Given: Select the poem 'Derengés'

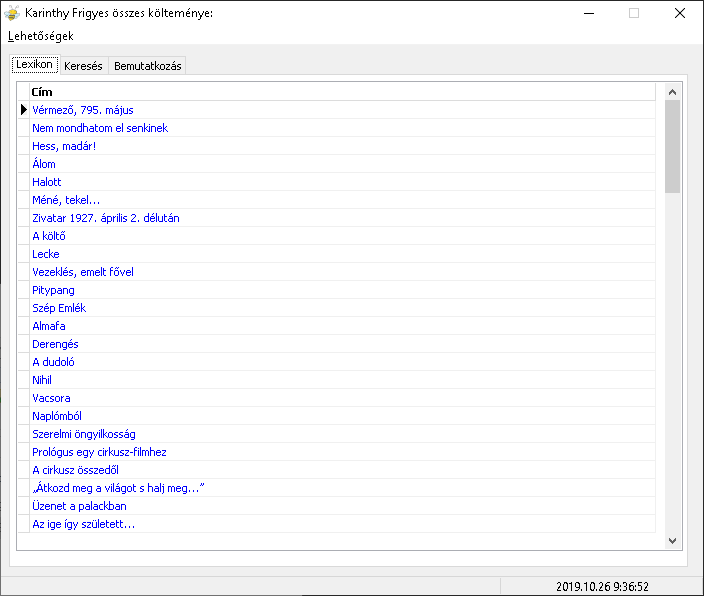Looking at the screenshot, I should pos(343,344).
